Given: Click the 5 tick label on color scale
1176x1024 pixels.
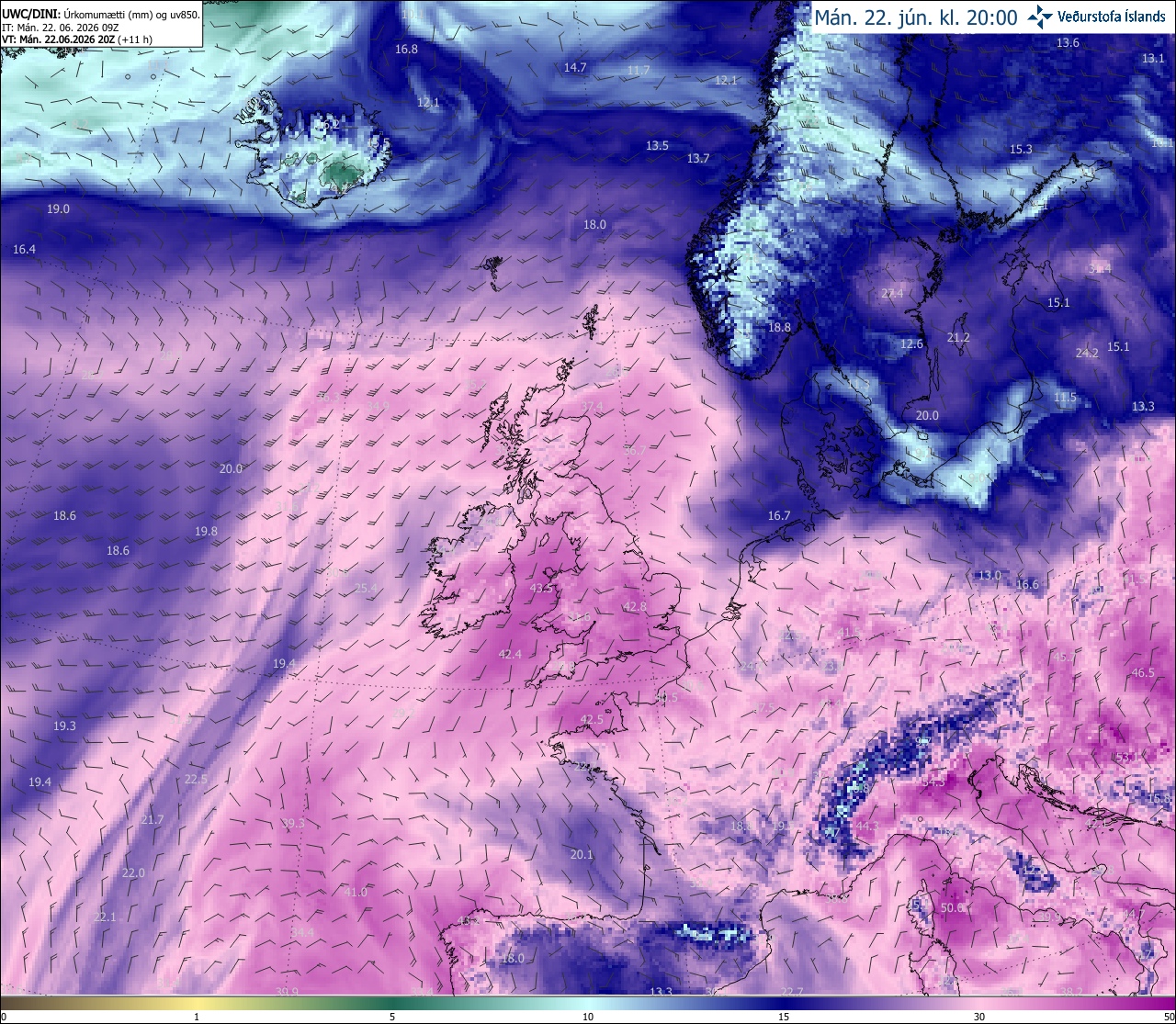Looking at the screenshot, I should (392, 1017).
